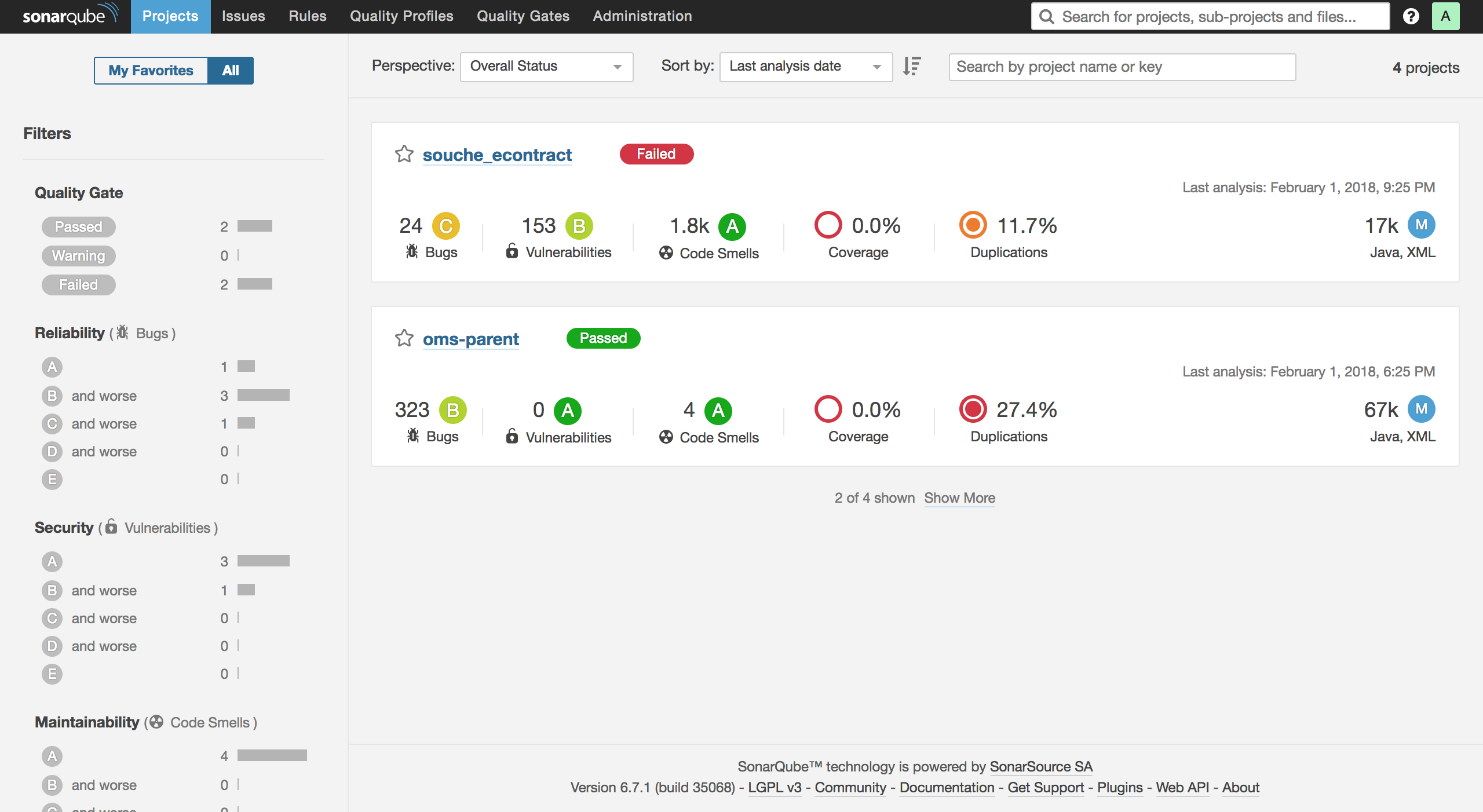Filter Maintainability by rating A
This screenshot has width=1483, height=812.
coord(52,756)
